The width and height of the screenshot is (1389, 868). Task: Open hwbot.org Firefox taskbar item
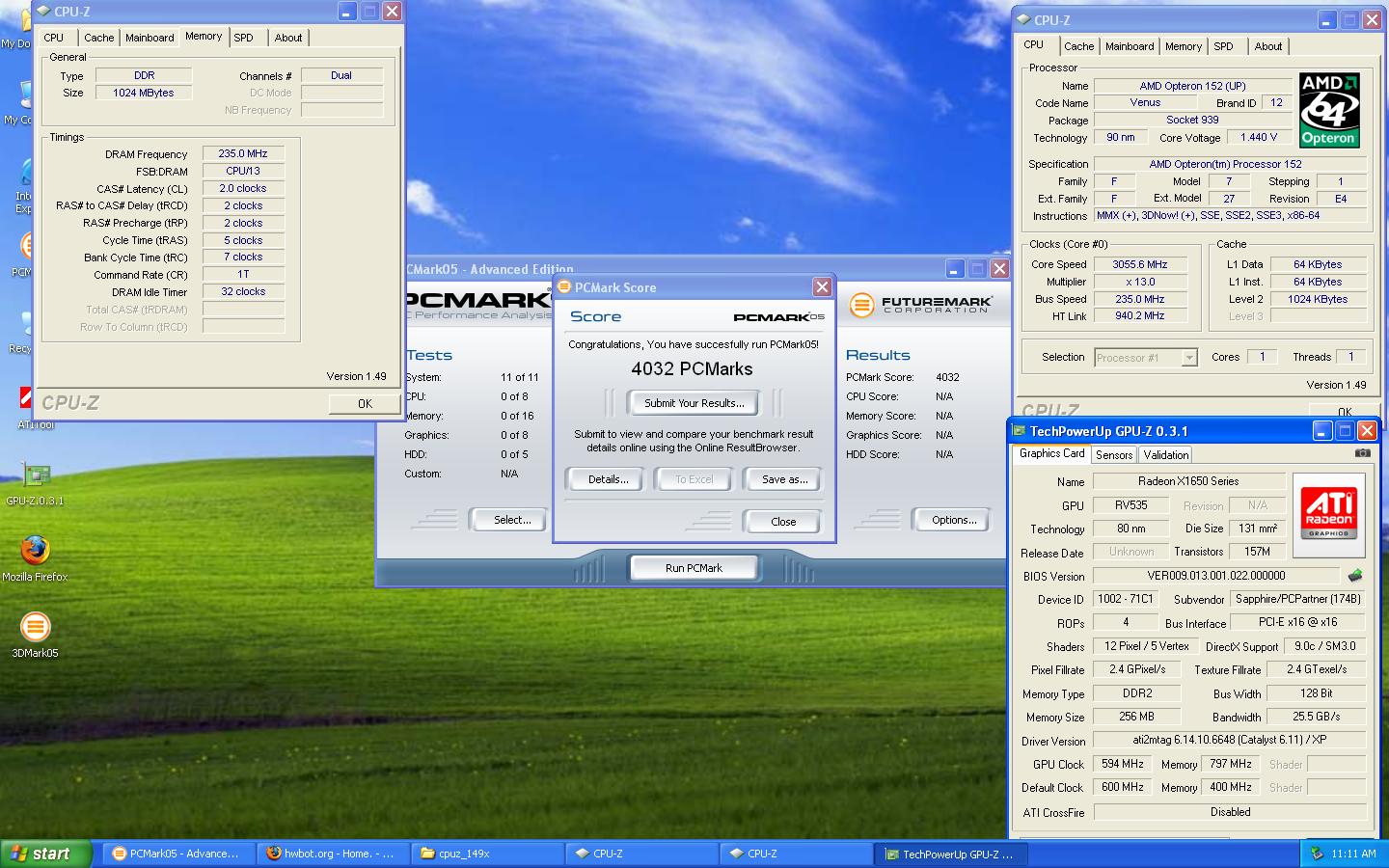(333, 854)
